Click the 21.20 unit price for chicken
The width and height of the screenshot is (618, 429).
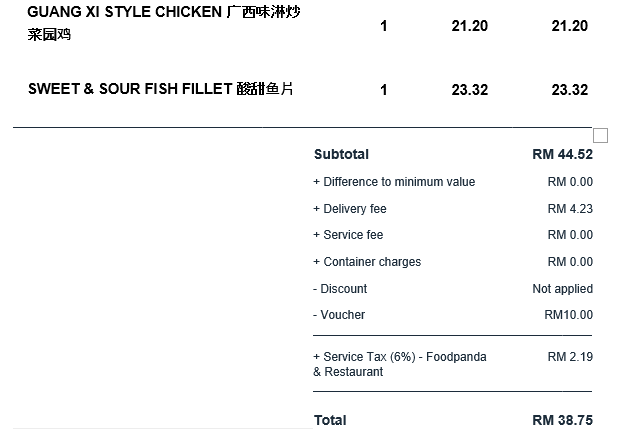(x=469, y=26)
